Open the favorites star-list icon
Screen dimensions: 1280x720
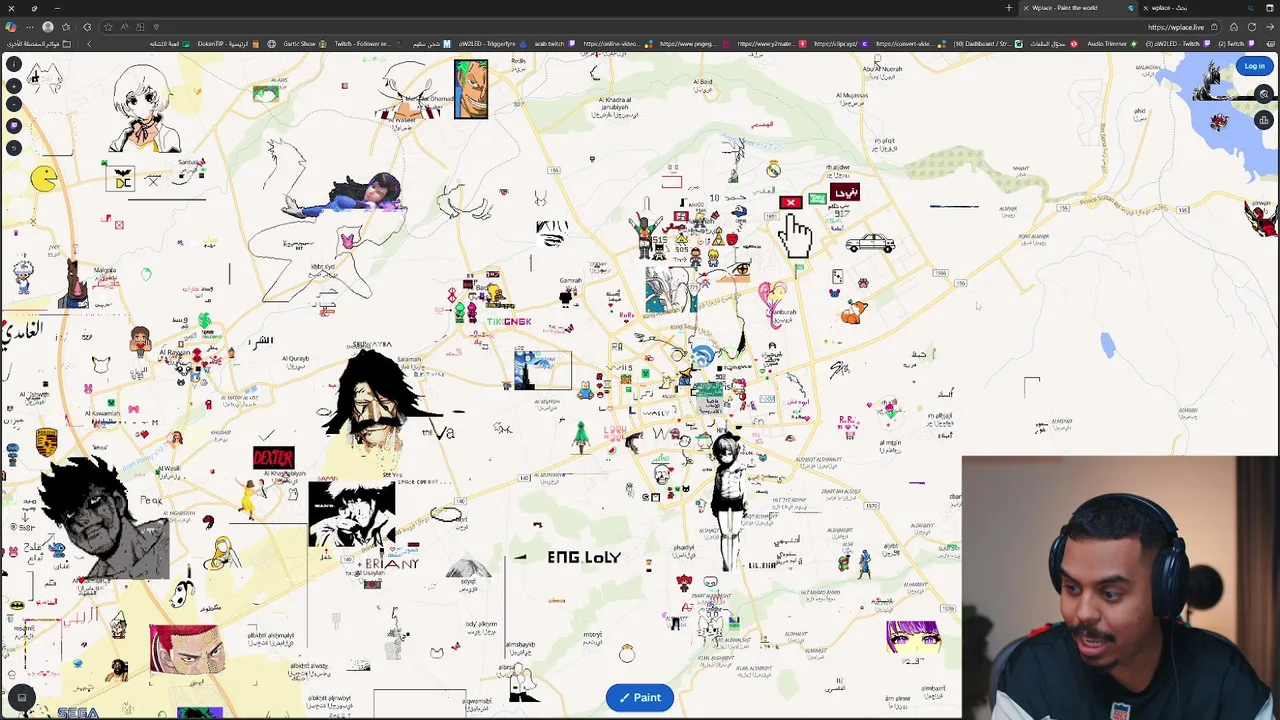pos(66,27)
